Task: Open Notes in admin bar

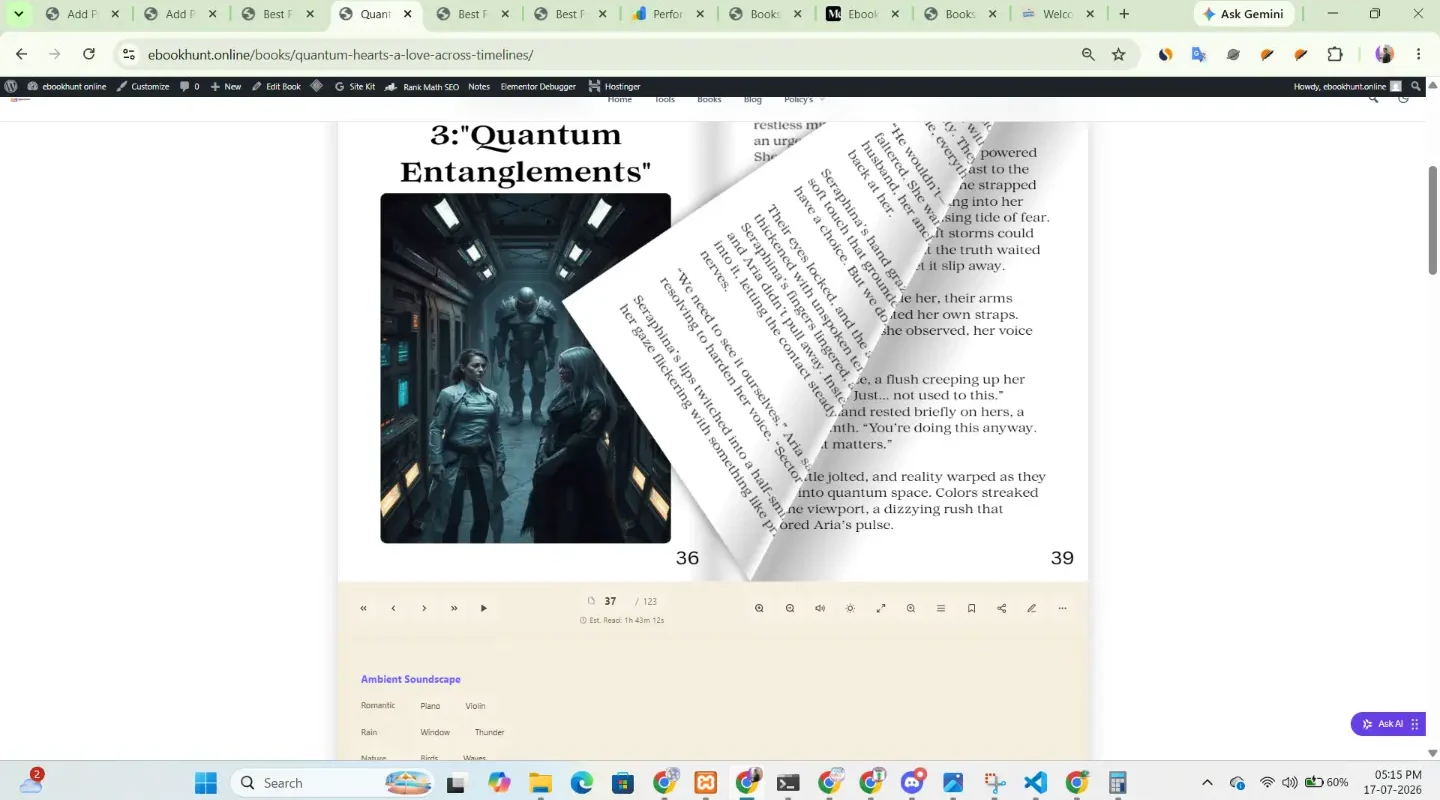Action: (479, 87)
